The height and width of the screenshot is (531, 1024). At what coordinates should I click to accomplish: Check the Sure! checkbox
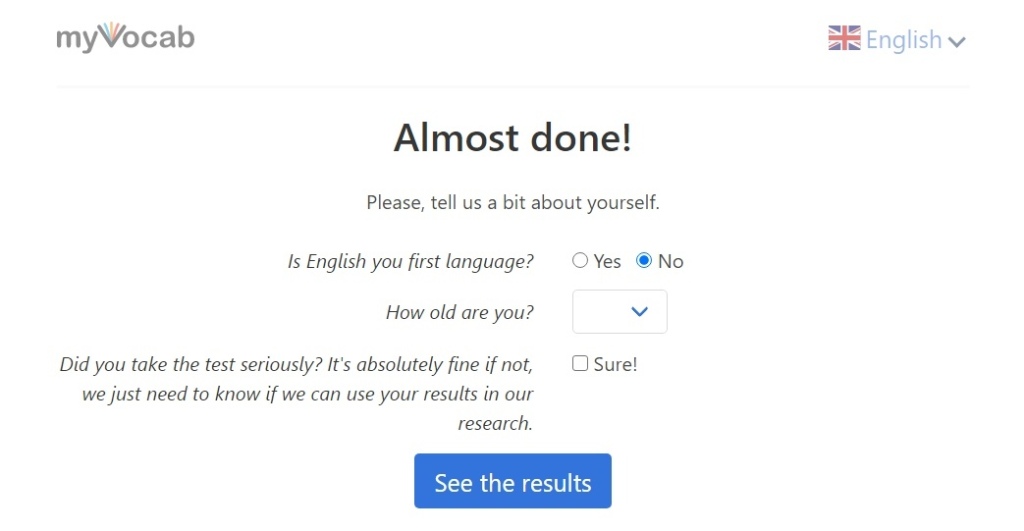(580, 364)
